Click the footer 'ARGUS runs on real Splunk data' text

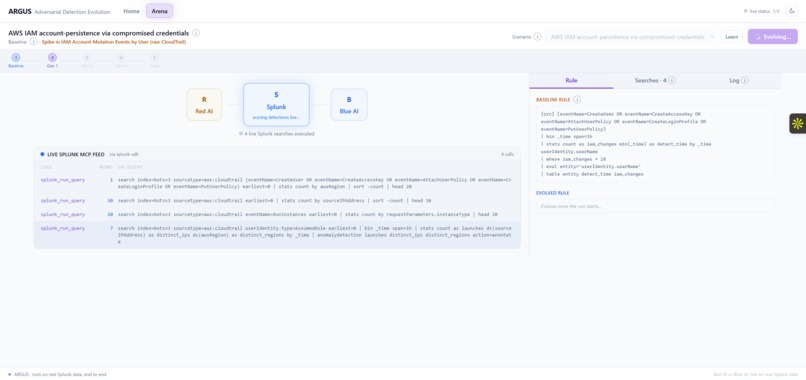pyautogui.click(x=60, y=374)
